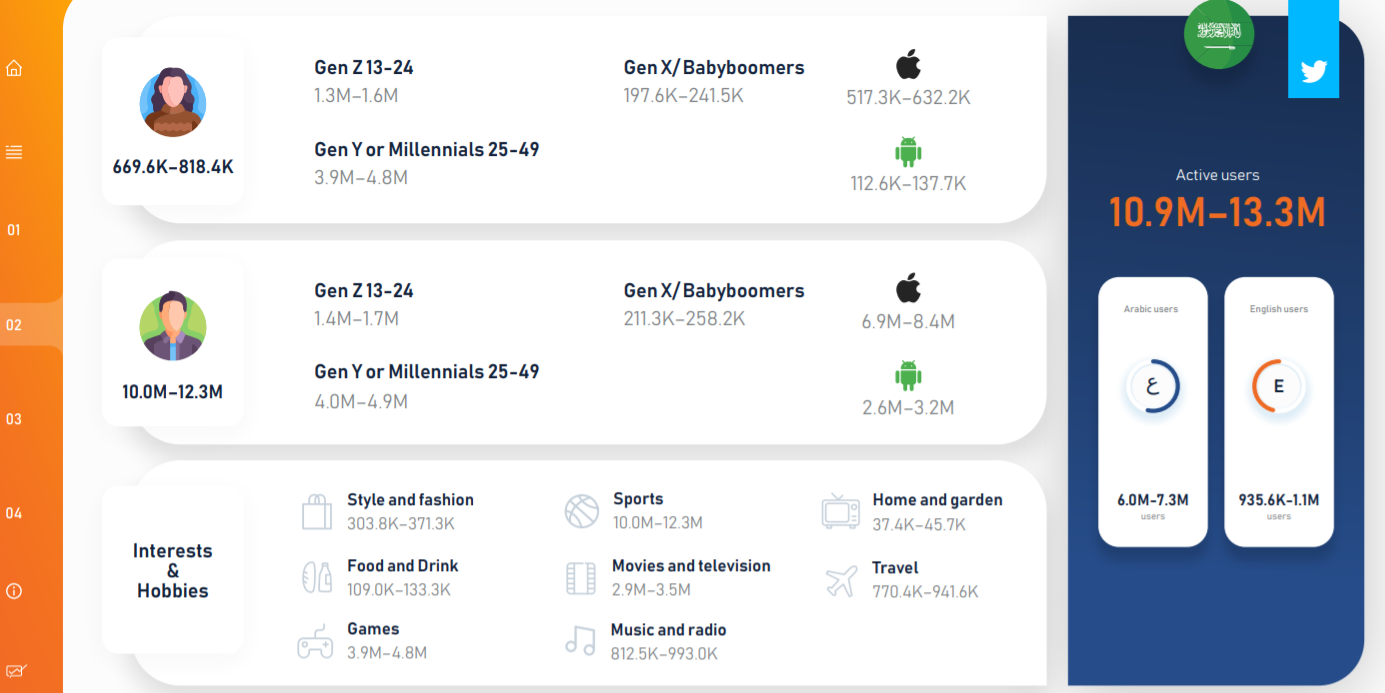Click the Sports interest icon

(x=581, y=511)
